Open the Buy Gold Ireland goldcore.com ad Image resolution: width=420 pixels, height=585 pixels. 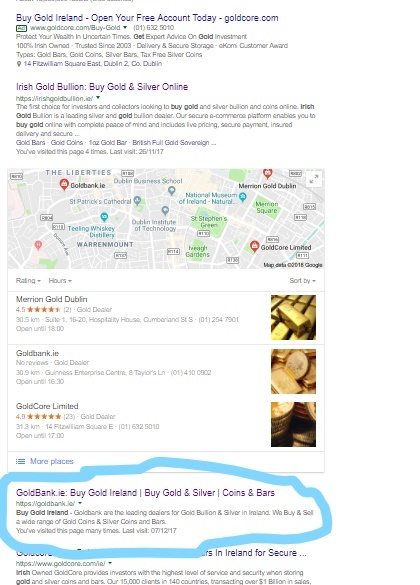(147, 18)
